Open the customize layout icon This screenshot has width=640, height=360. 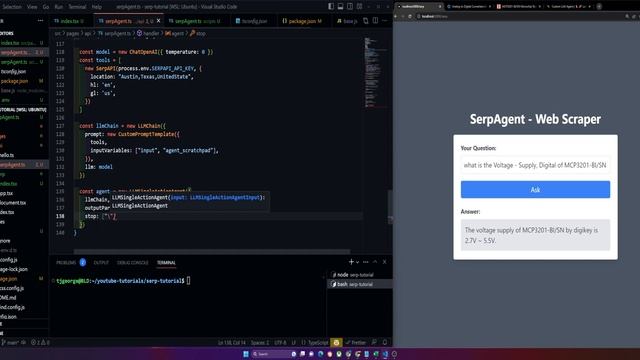(x=360, y=7)
